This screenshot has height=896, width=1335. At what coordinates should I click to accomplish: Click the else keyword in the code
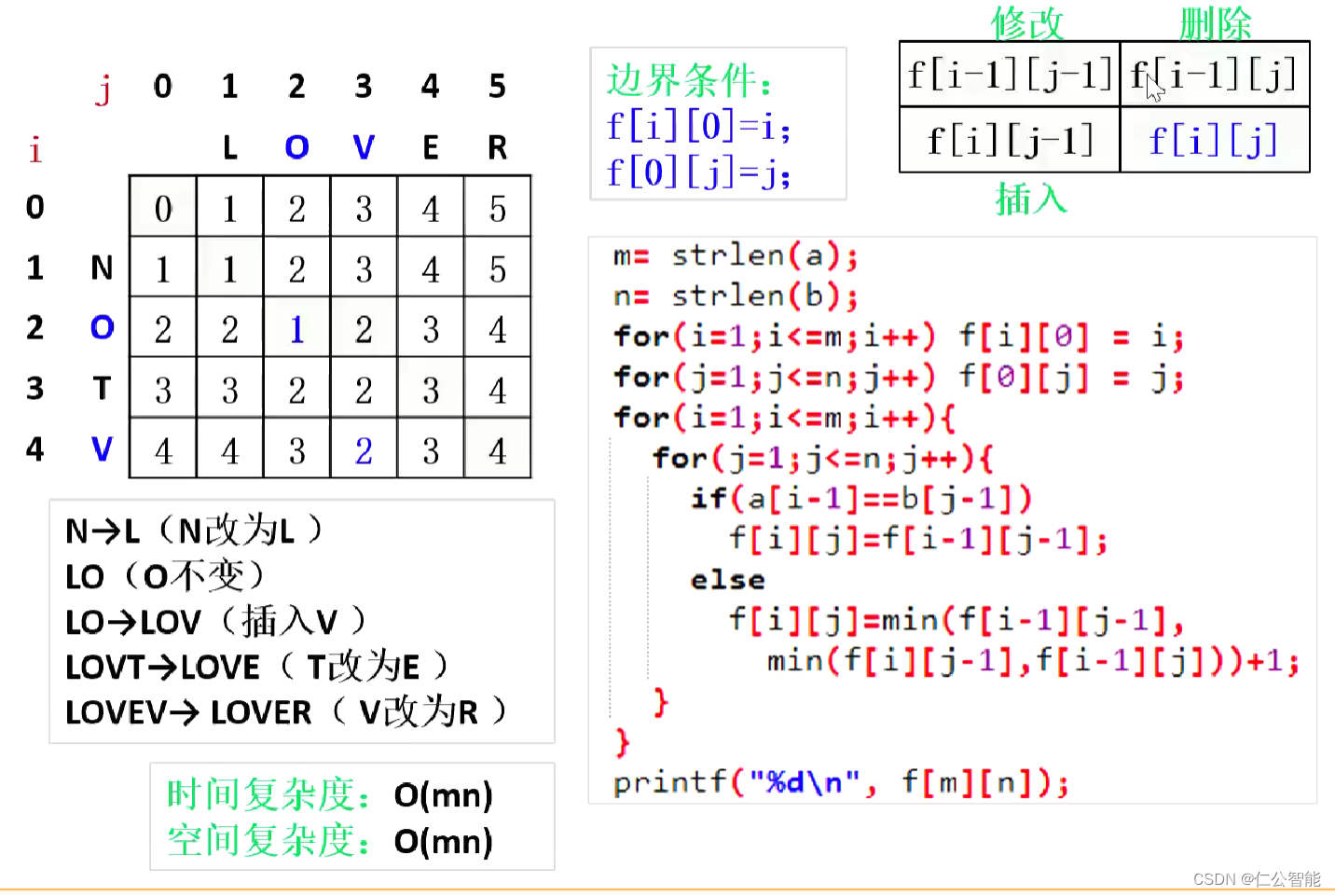point(727,580)
